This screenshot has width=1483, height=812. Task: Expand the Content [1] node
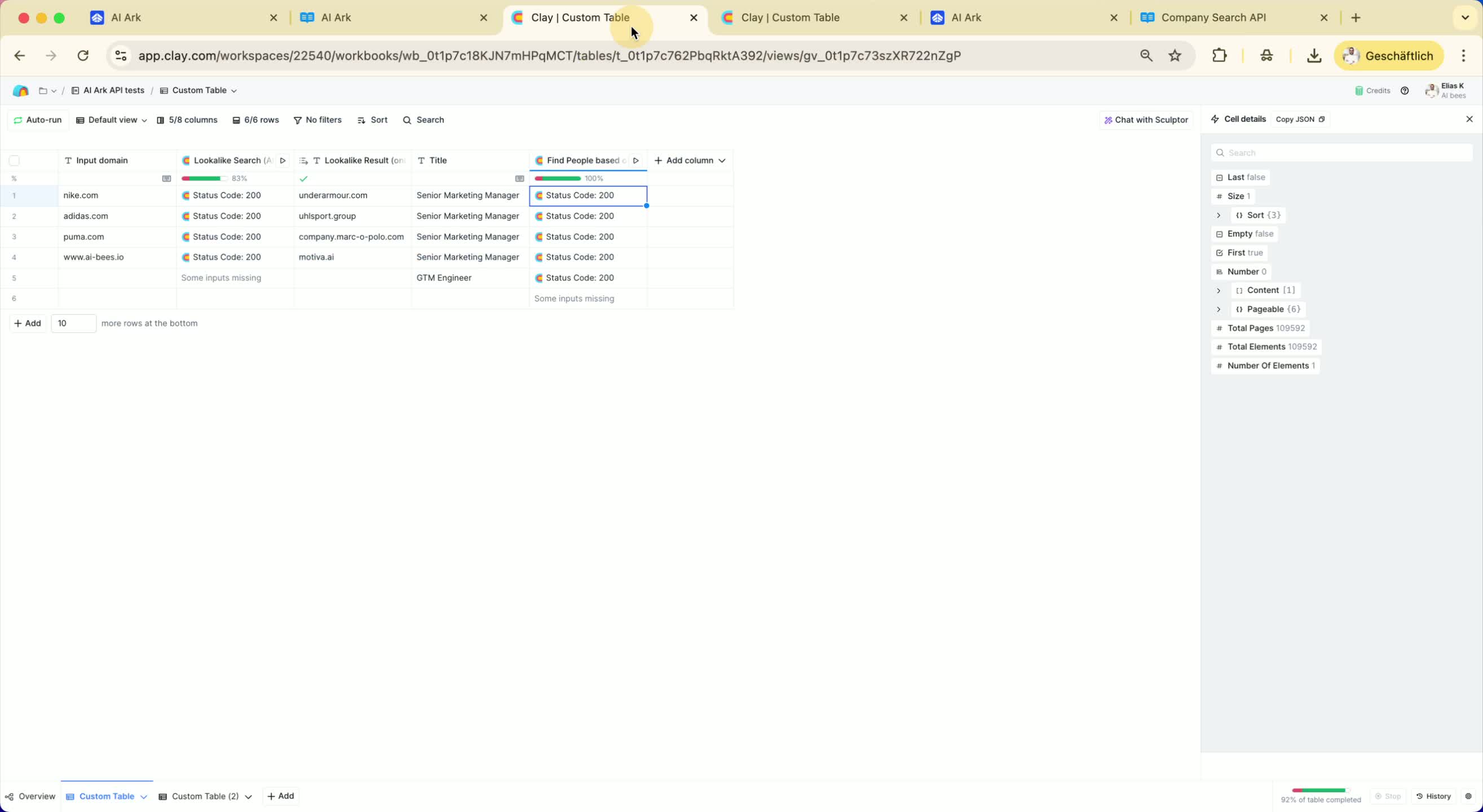click(1218, 291)
